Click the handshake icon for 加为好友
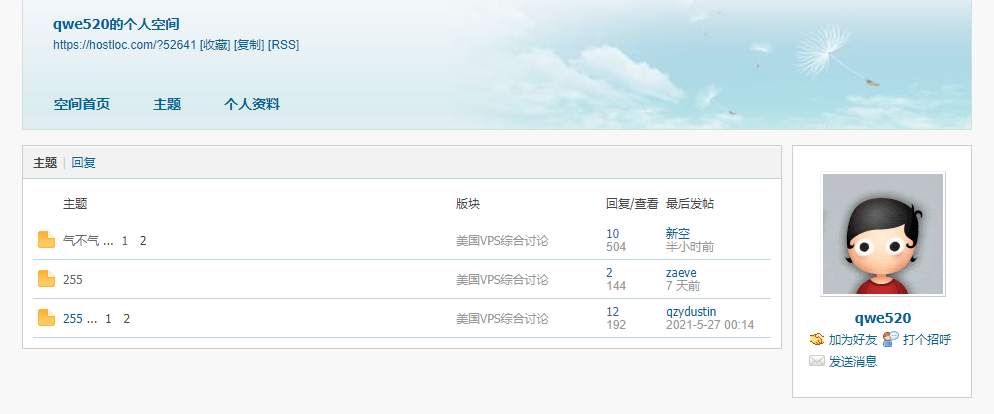 (x=816, y=339)
